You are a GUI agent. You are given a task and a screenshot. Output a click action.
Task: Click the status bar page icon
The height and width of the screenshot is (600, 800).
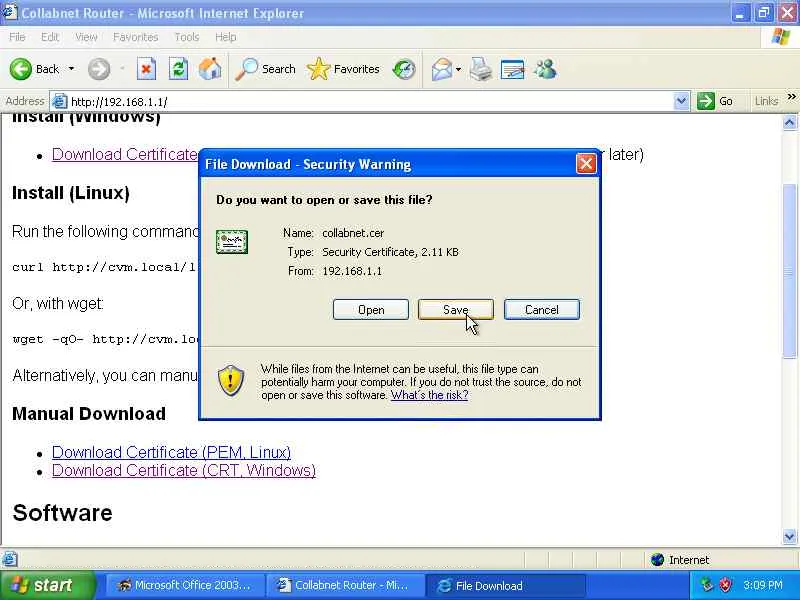10,560
